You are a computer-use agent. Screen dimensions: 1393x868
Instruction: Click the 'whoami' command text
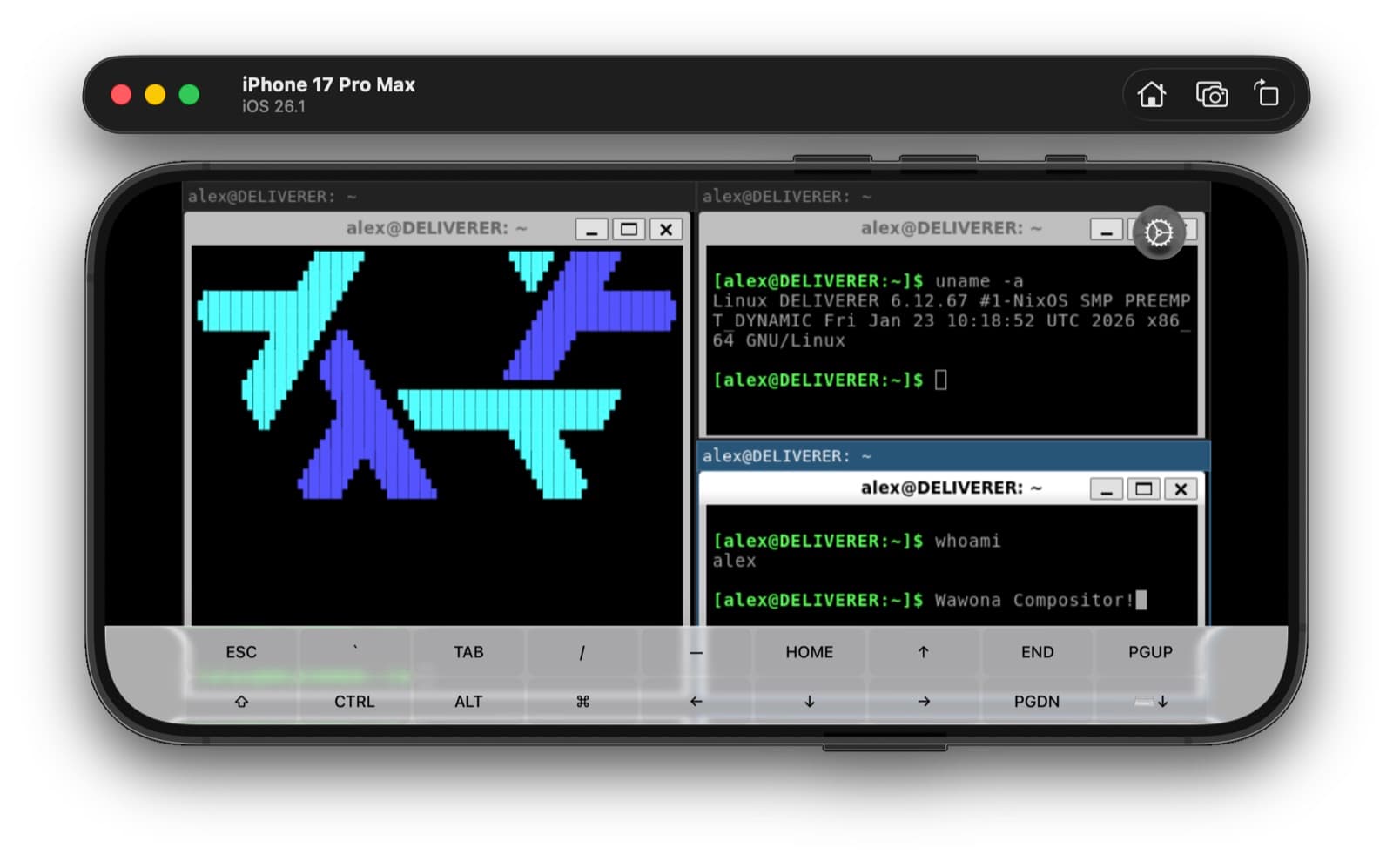tap(967, 541)
